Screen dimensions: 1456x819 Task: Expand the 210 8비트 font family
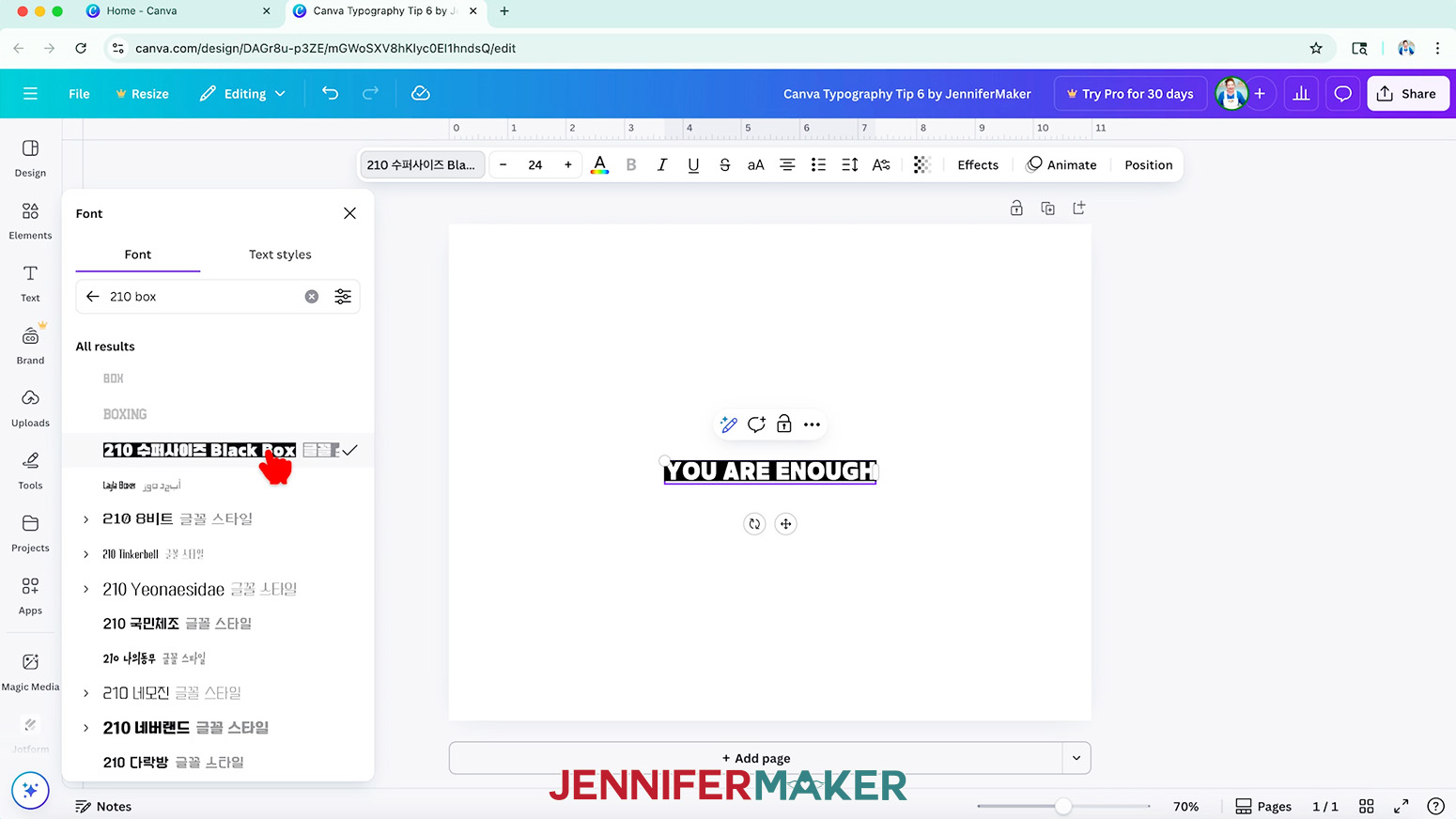tap(85, 519)
